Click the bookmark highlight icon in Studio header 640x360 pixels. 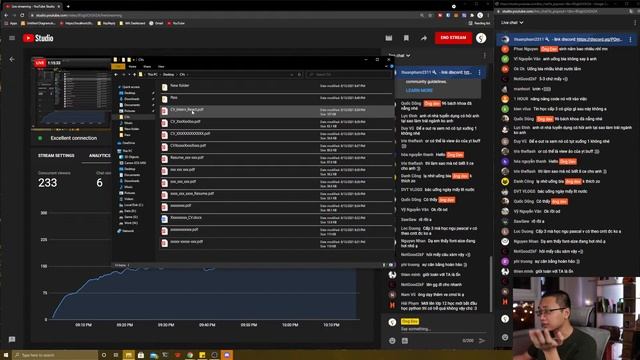pos(406,38)
